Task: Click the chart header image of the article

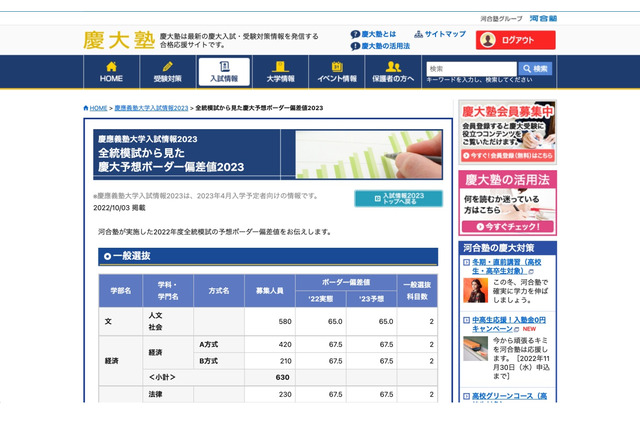Action: (x=369, y=155)
